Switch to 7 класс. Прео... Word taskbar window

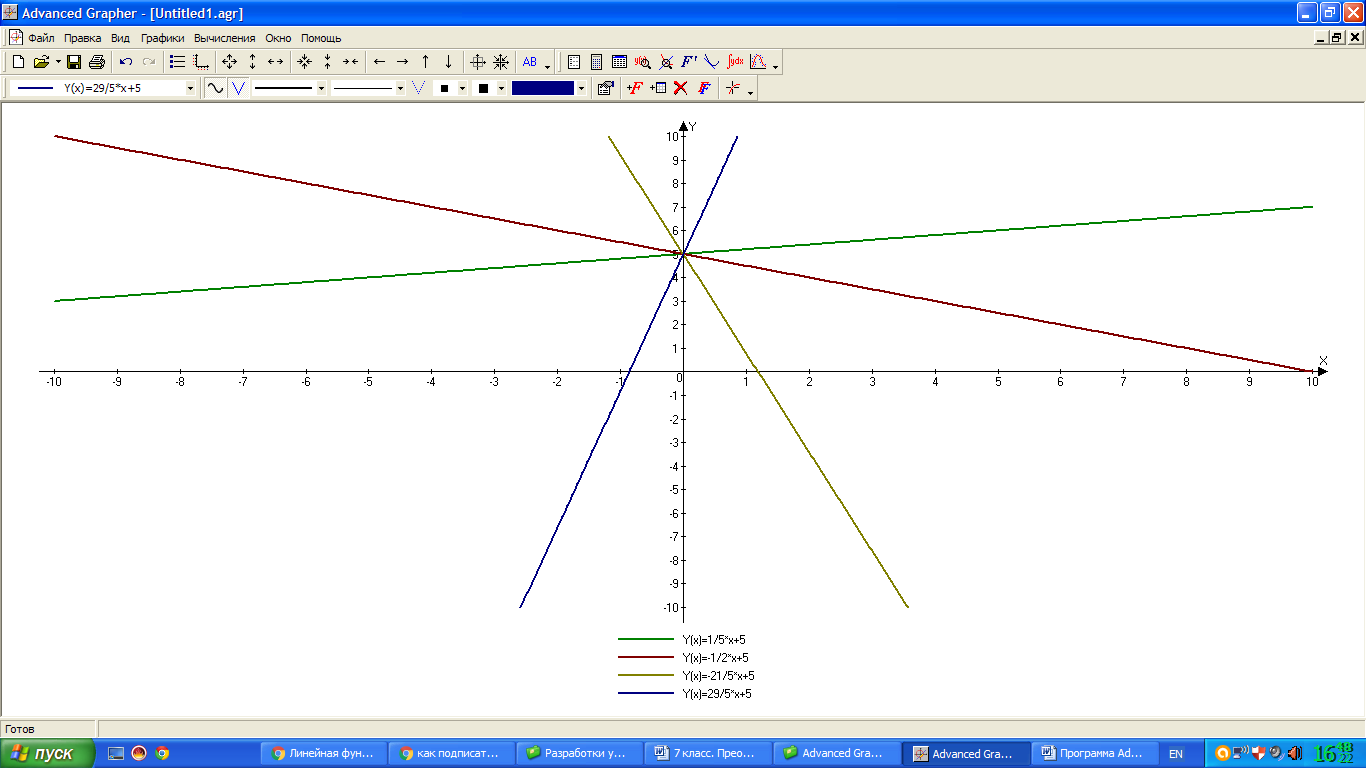[710, 754]
